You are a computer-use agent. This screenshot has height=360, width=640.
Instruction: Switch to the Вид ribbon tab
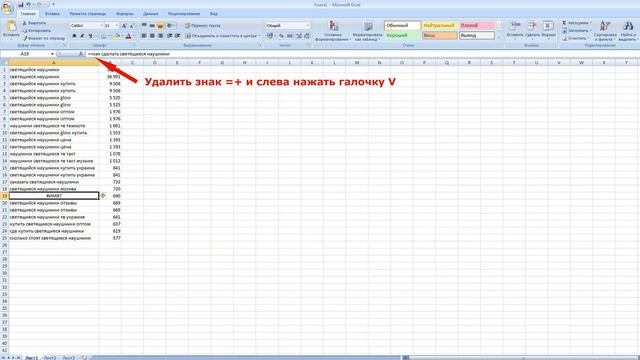213,13
